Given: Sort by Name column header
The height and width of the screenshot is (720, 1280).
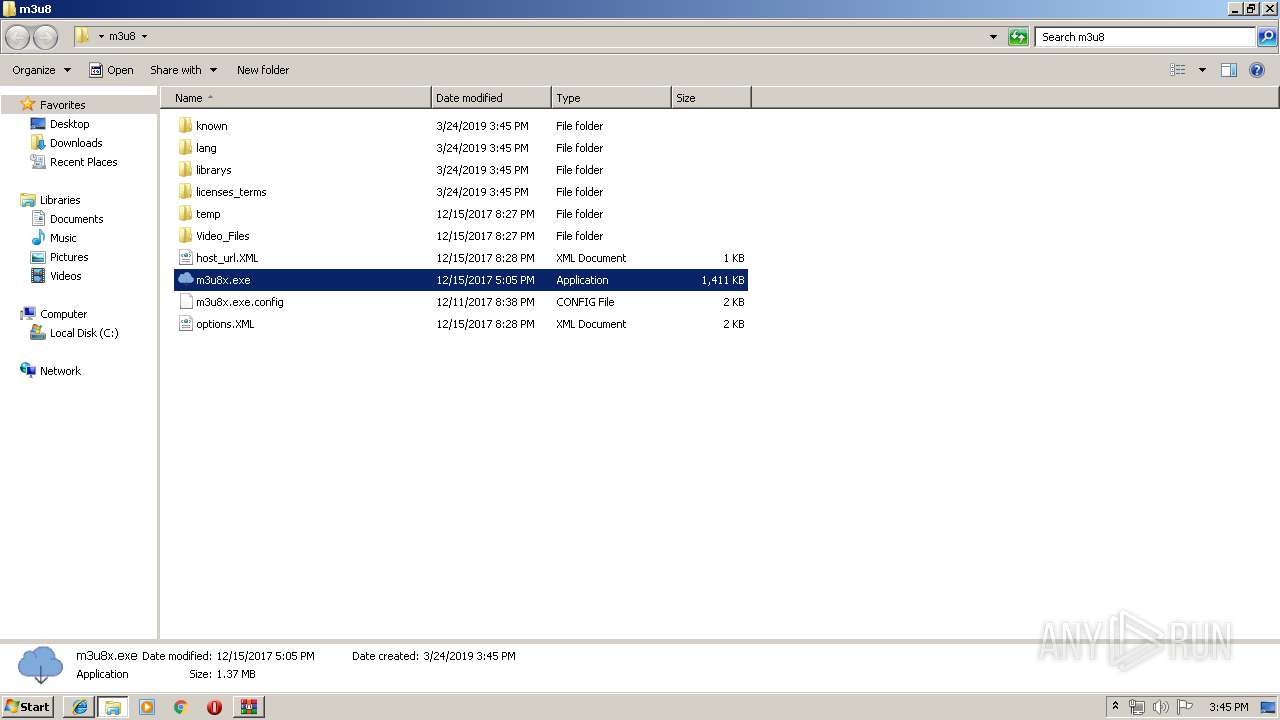Looking at the screenshot, I should [x=296, y=98].
